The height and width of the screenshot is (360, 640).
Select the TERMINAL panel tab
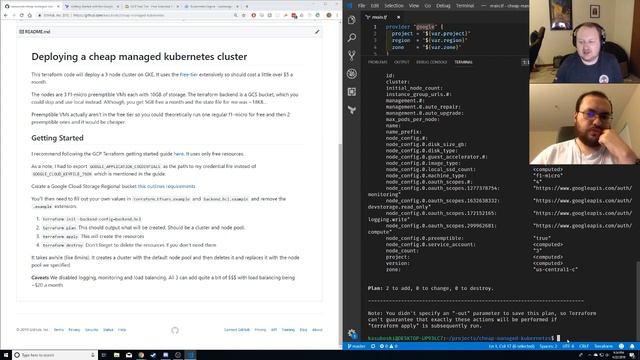click(x=463, y=62)
